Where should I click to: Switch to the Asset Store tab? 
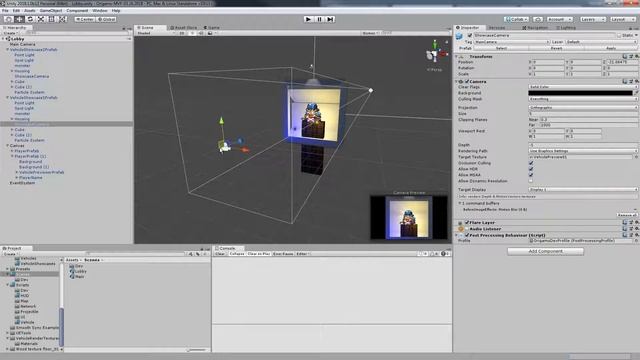[x=183, y=28]
